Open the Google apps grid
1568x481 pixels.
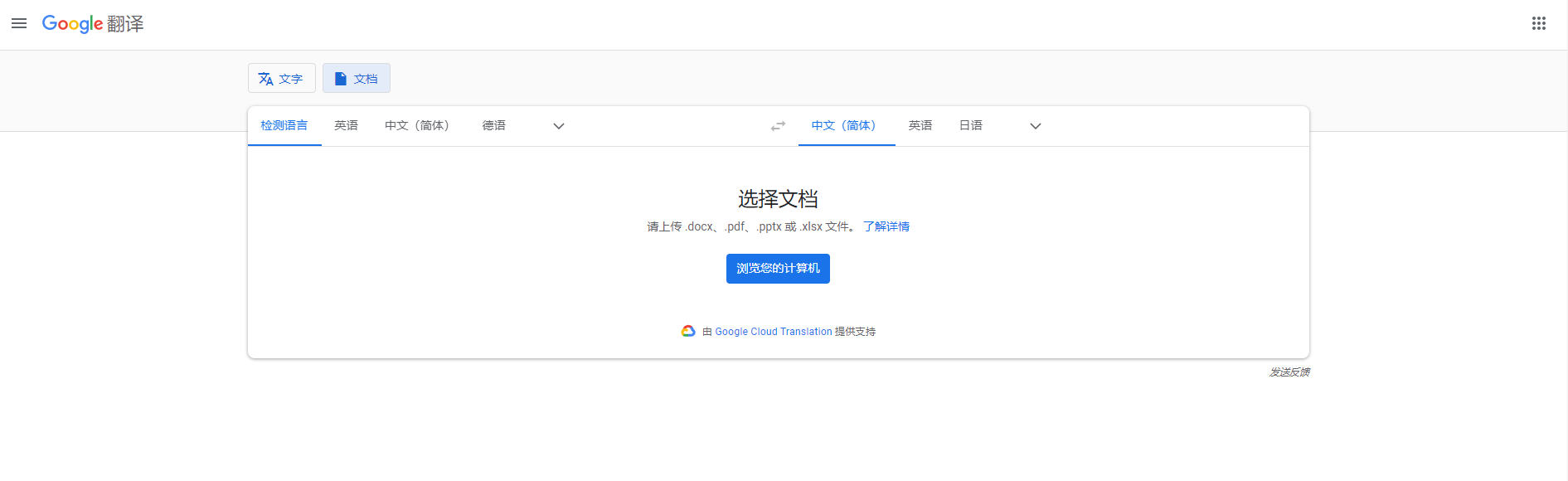coord(1539,23)
